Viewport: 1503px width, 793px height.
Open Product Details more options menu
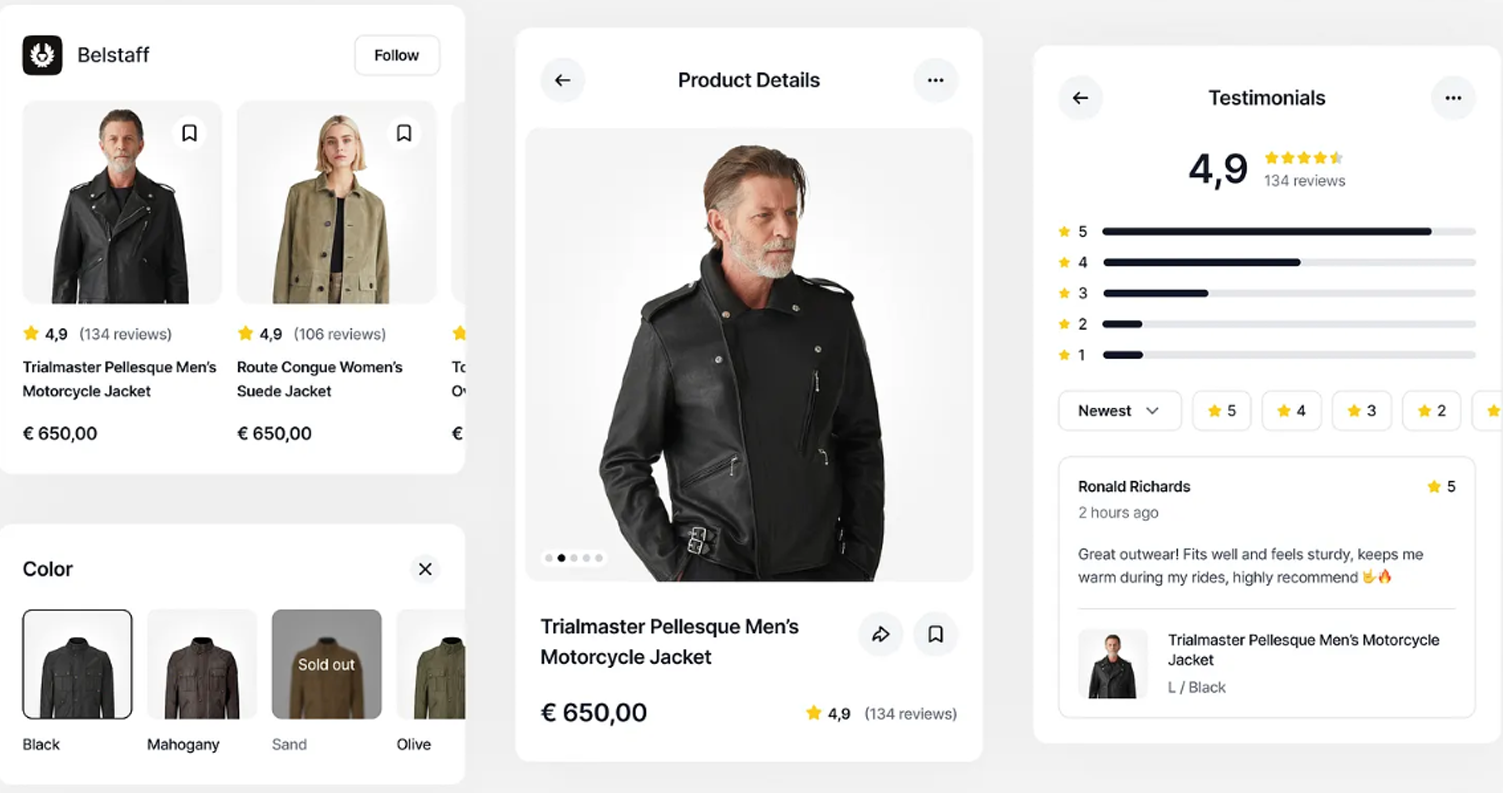[x=935, y=80]
